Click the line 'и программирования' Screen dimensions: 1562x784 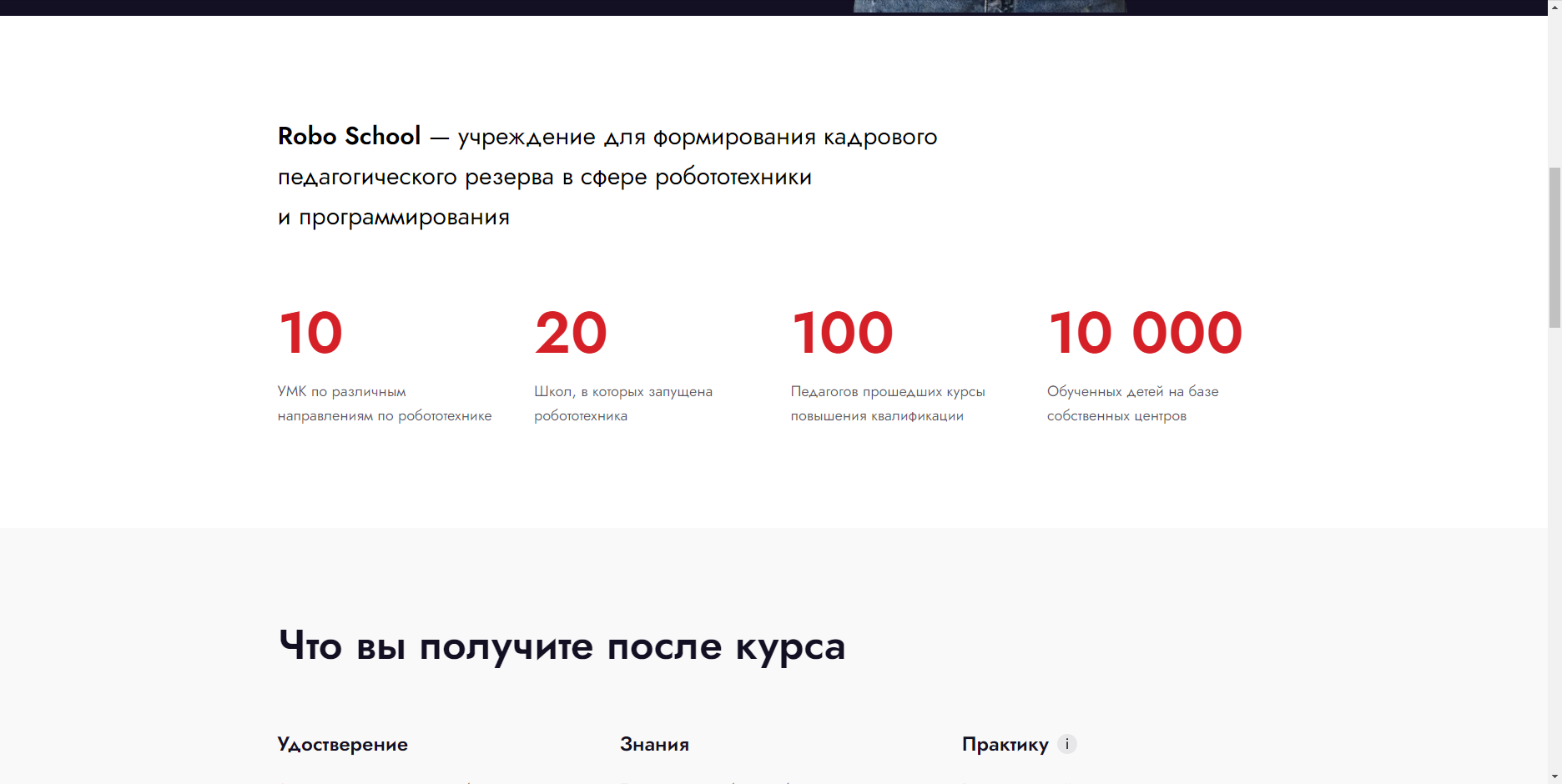(x=394, y=218)
